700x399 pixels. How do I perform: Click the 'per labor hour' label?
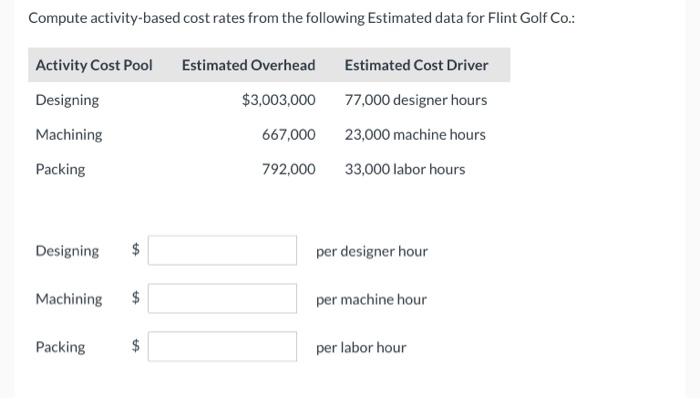[x=361, y=348]
